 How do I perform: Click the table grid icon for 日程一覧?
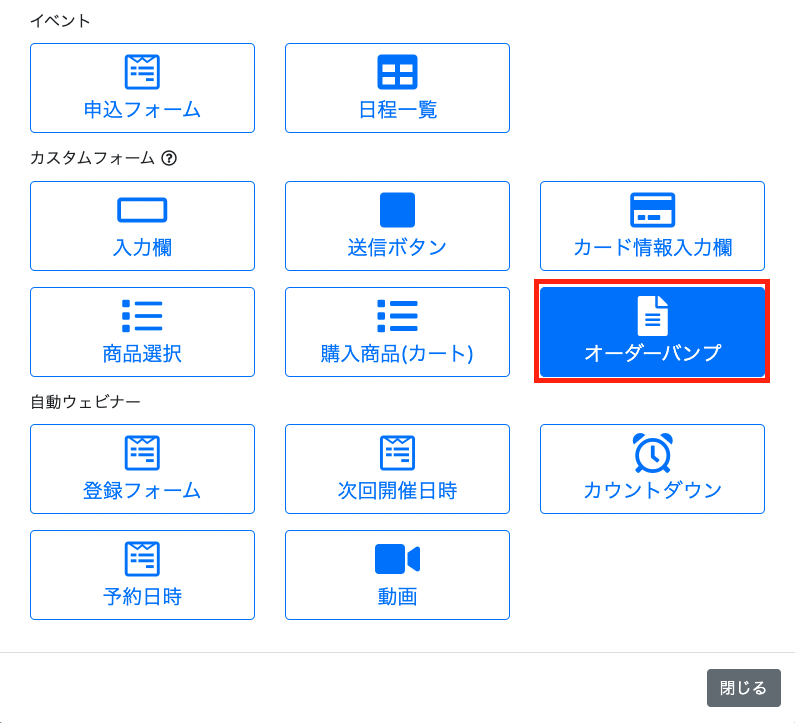point(397,72)
